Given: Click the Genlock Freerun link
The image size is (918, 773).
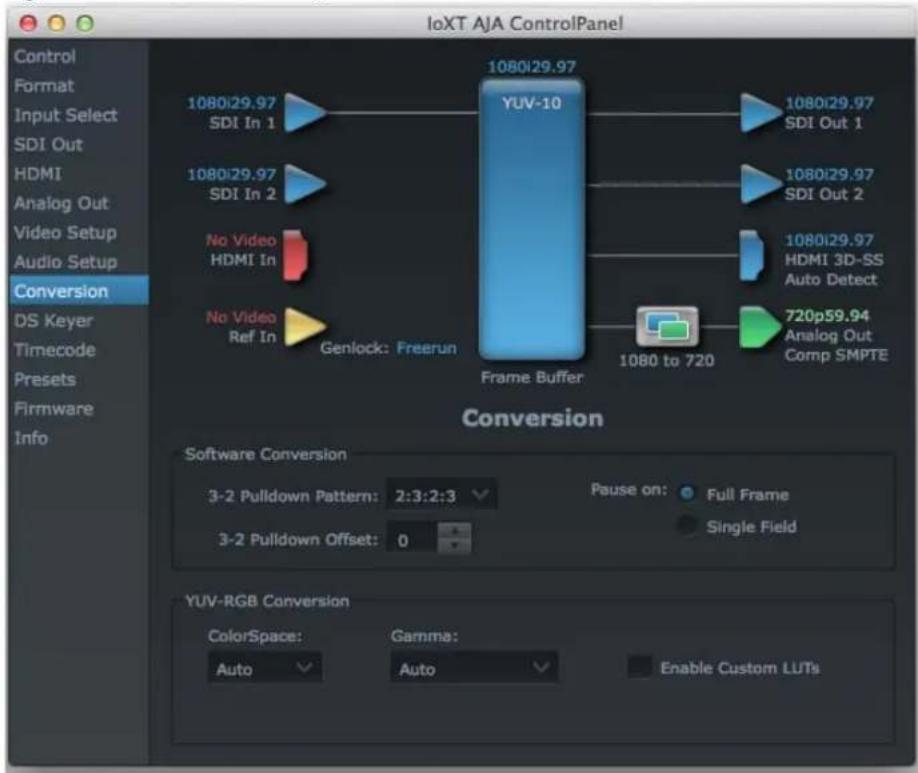Looking at the screenshot, I should click(x=426, y=348).
